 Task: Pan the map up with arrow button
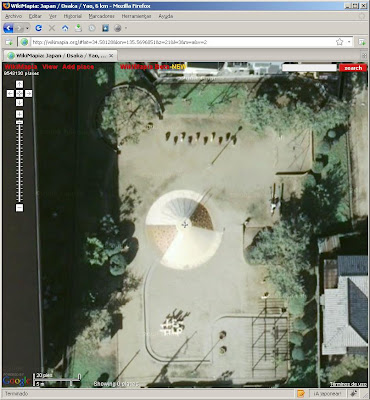19,84
